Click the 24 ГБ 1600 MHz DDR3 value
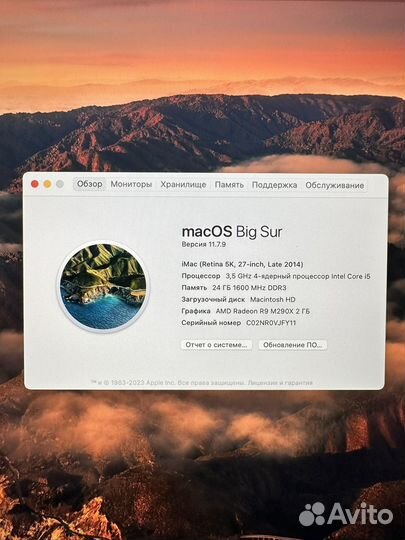The width and height of the screenshot is (405, 540). [249, 288]
